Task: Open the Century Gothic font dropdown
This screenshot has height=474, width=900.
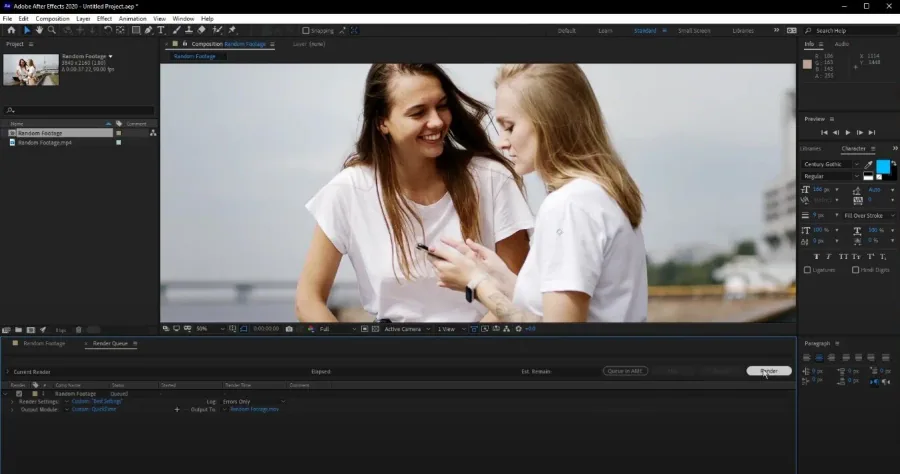Action: (831, 164)
